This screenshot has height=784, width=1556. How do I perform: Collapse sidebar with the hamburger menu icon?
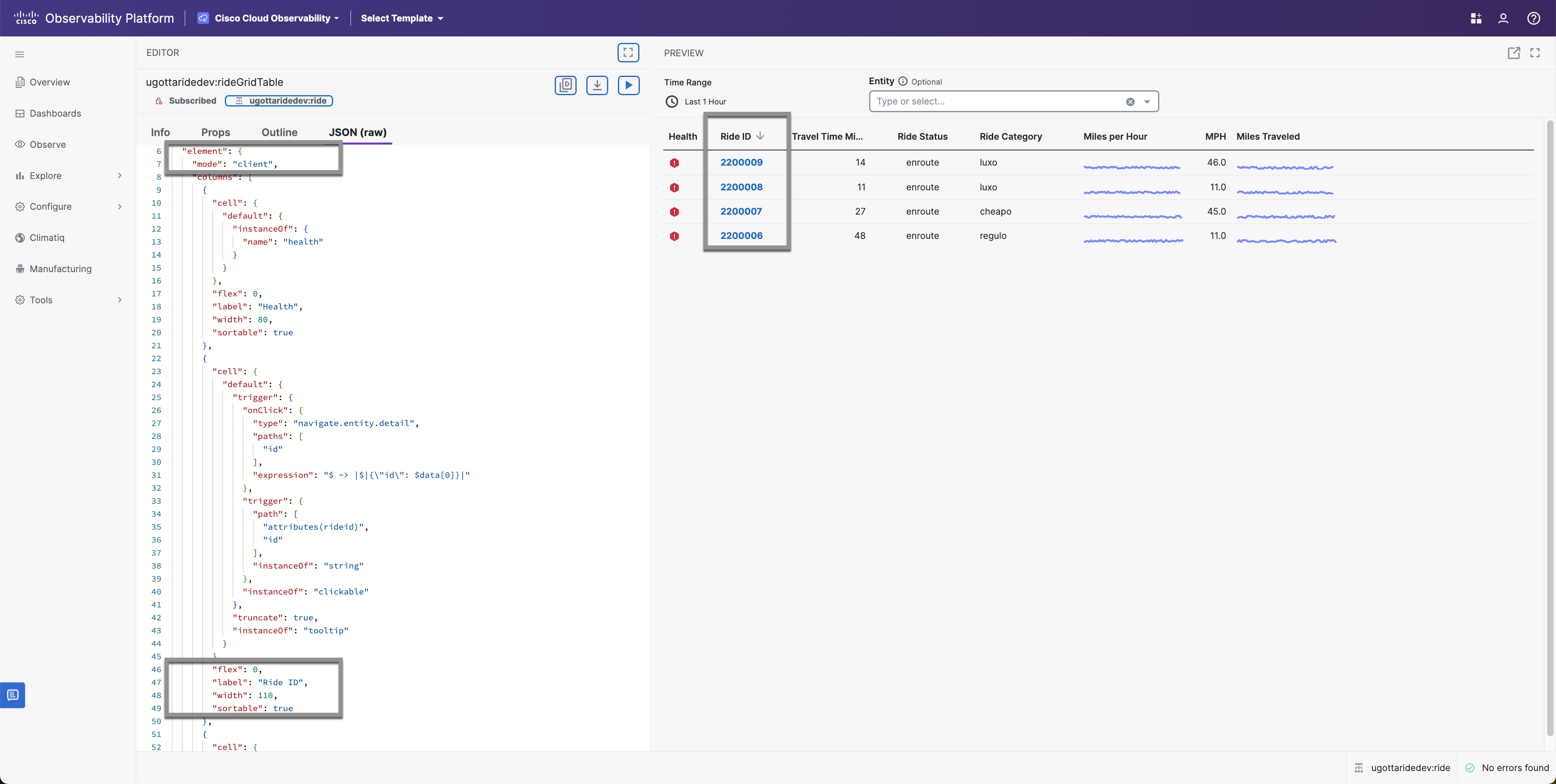point(19,54)
